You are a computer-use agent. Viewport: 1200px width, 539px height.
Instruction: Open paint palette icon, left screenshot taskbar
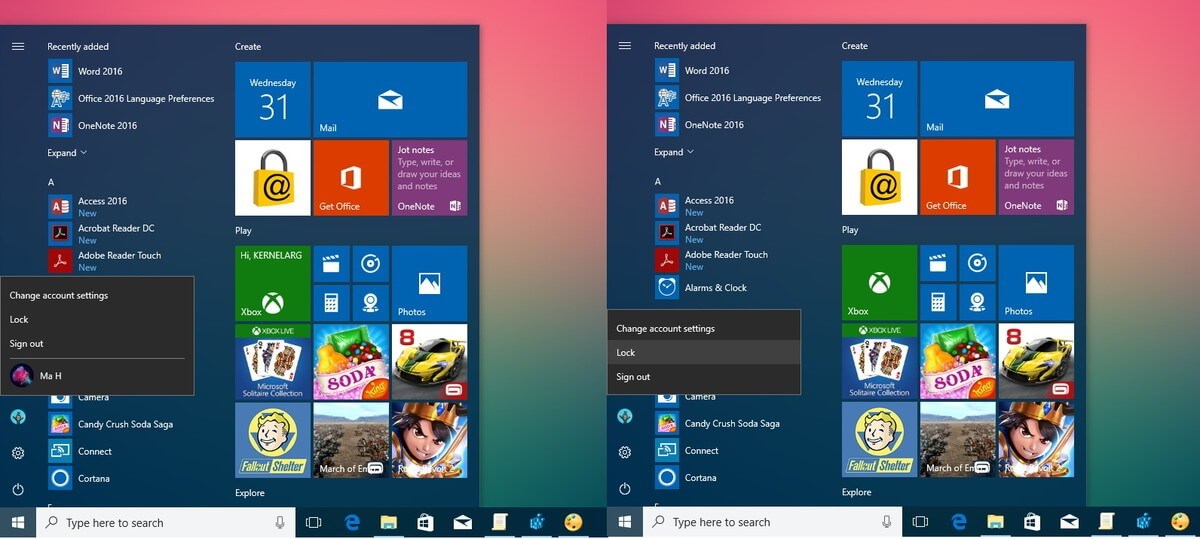pos(573,522)
